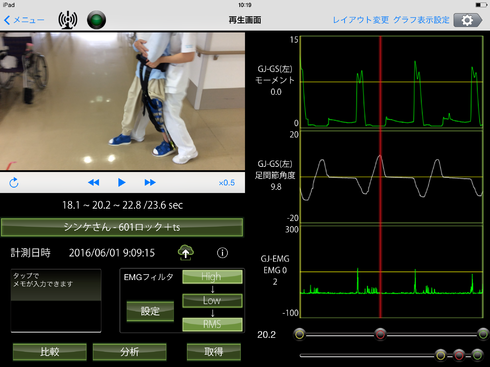Tap the green status indicator light
Viewport: 490px width, 367px height.
click(96, 20)
